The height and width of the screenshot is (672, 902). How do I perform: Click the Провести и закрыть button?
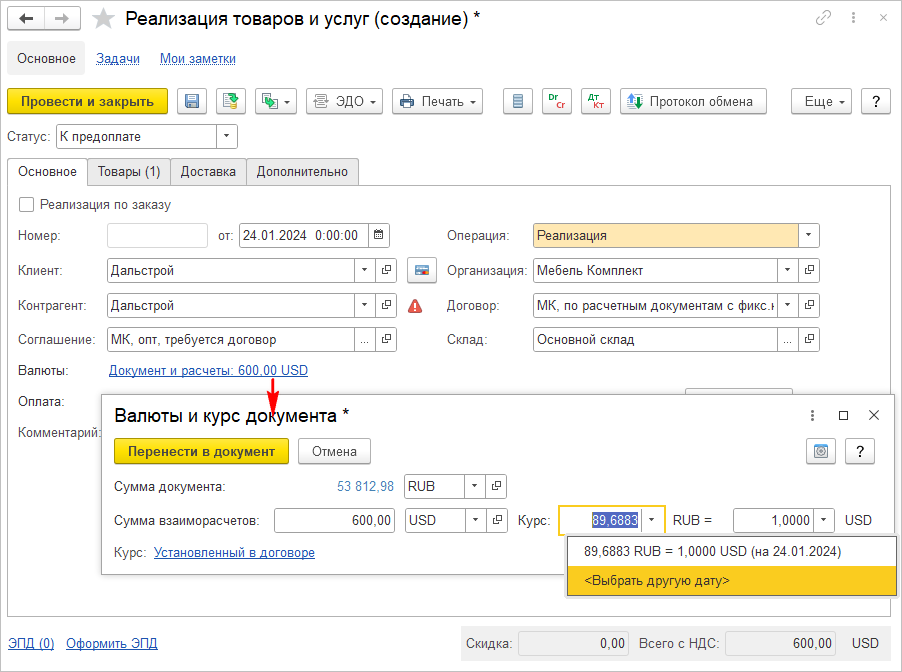(87, 101)
